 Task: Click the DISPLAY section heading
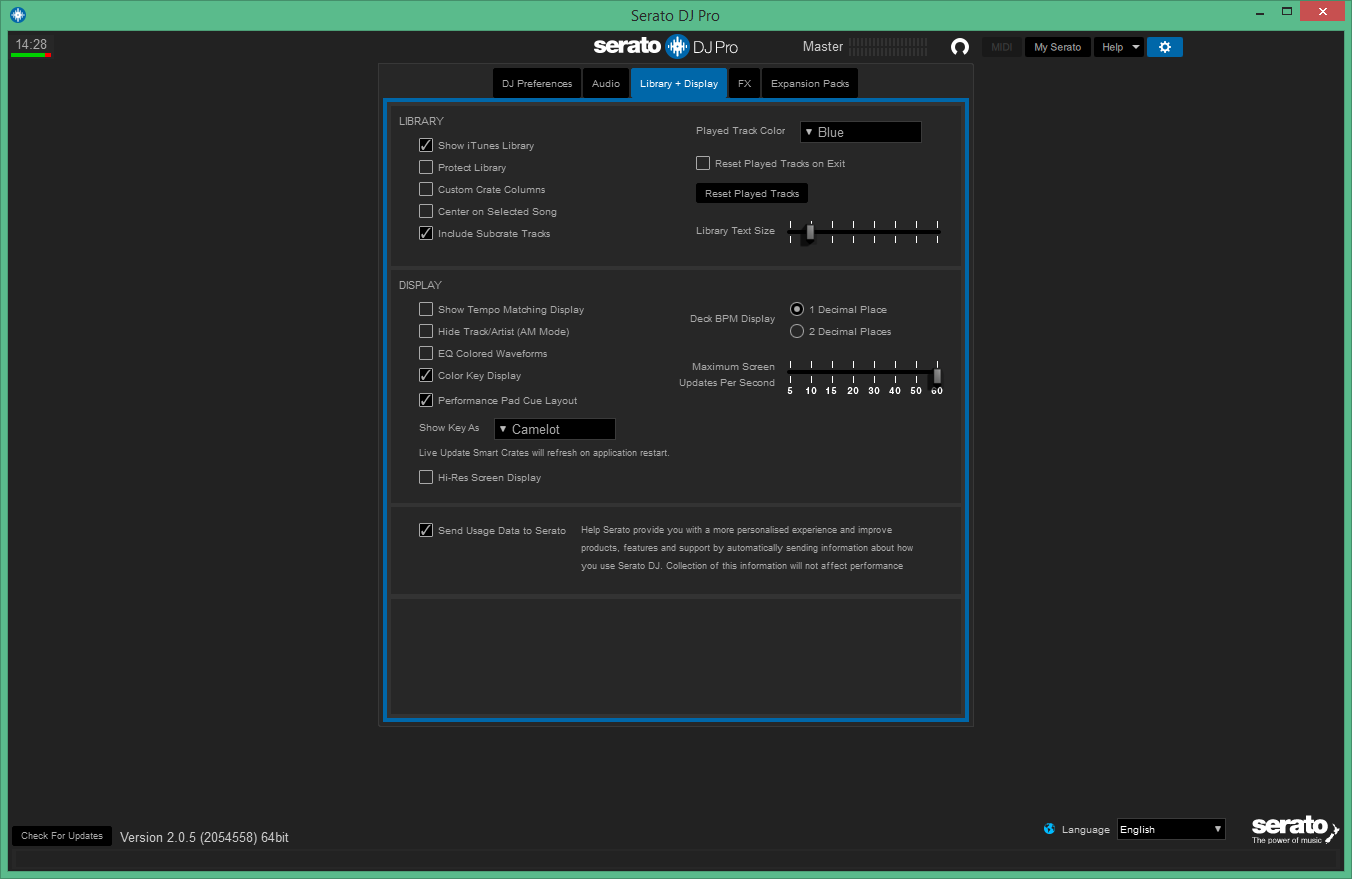(x=420, y=285)
